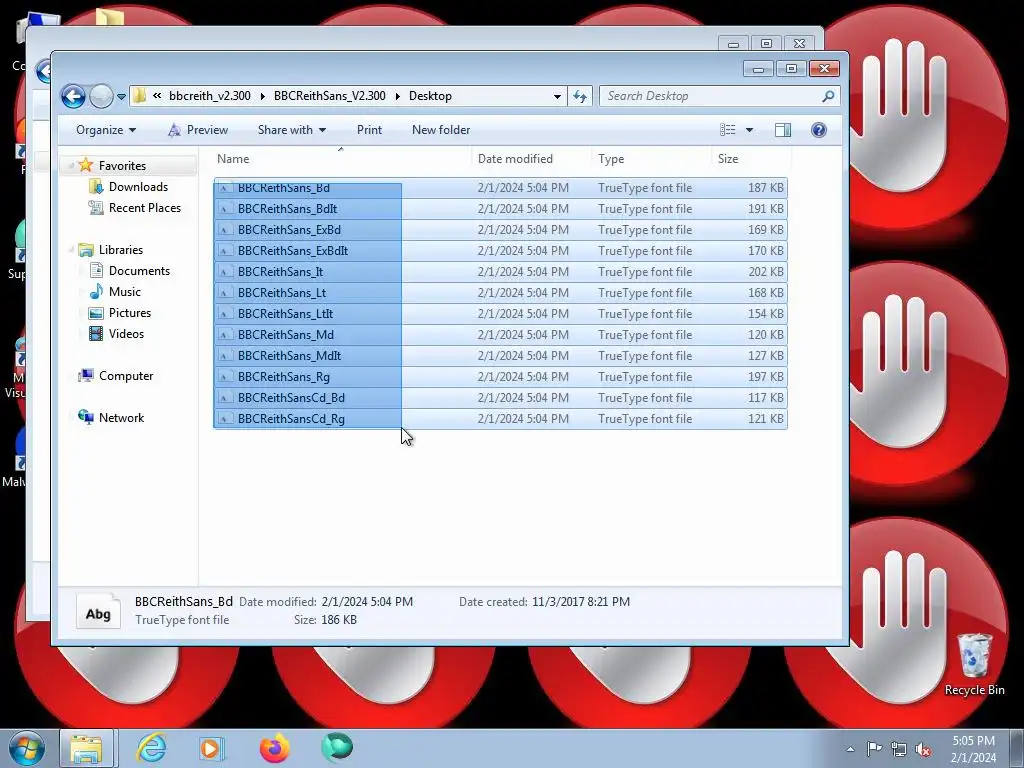This screenshot has width=1024, height=768.
Task: Collapse the Favorites tree arrow
Action: [x=71, y=166]
